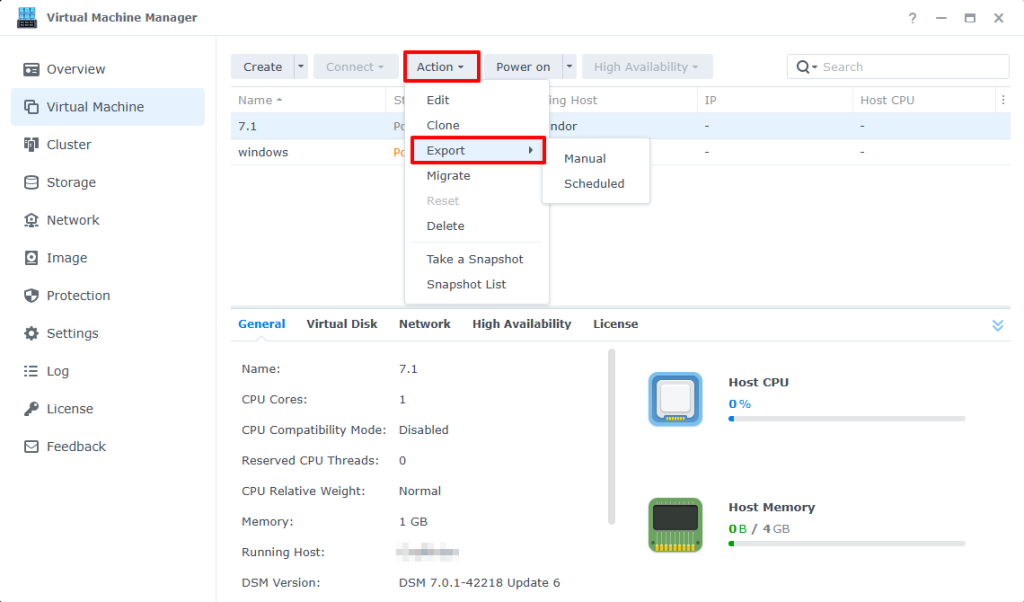Collapse the details panel with double chevron

(x=997, y=325)
